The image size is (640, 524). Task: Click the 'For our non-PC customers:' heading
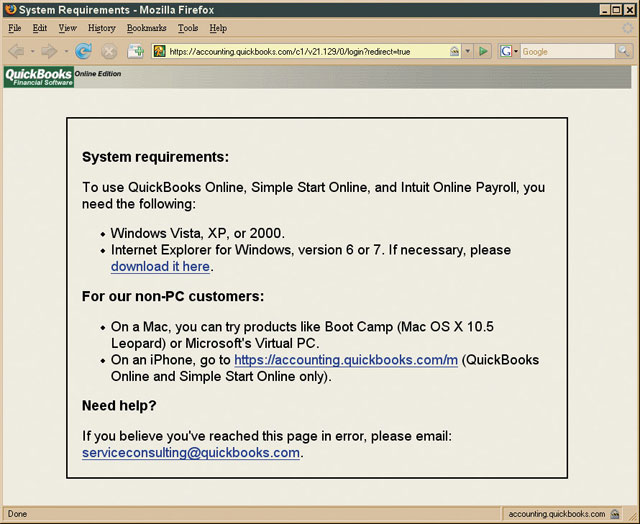click(173, 296)
